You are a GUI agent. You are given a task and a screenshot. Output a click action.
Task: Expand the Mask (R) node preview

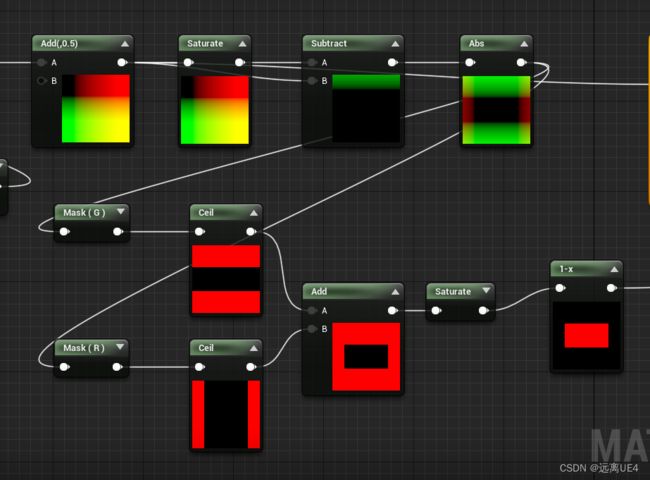point(120,347)
